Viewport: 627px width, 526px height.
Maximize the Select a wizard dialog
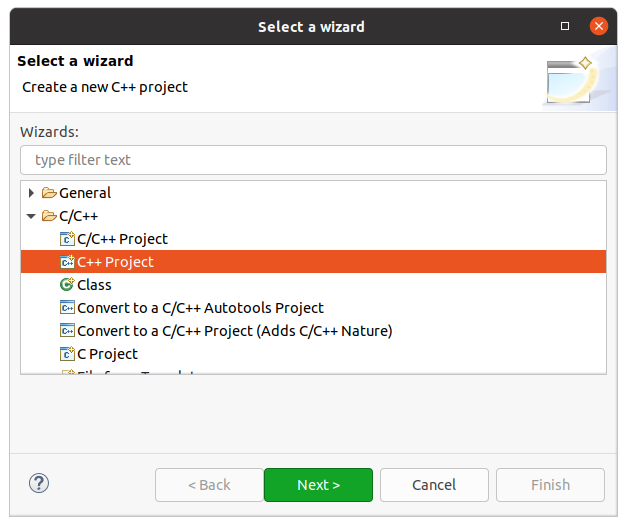[565, 26]
